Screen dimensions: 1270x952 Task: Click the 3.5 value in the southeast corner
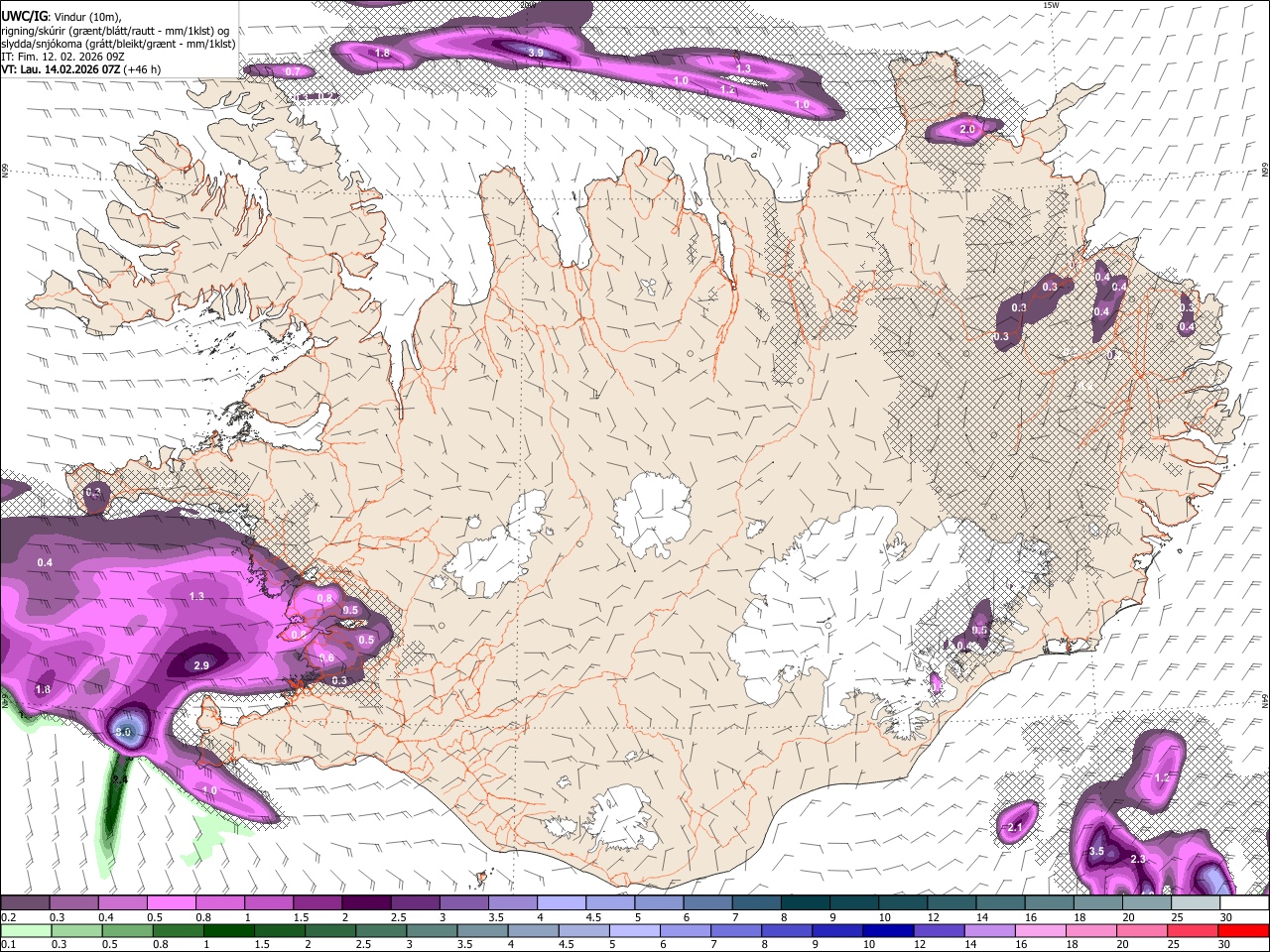coord(1096,851)
